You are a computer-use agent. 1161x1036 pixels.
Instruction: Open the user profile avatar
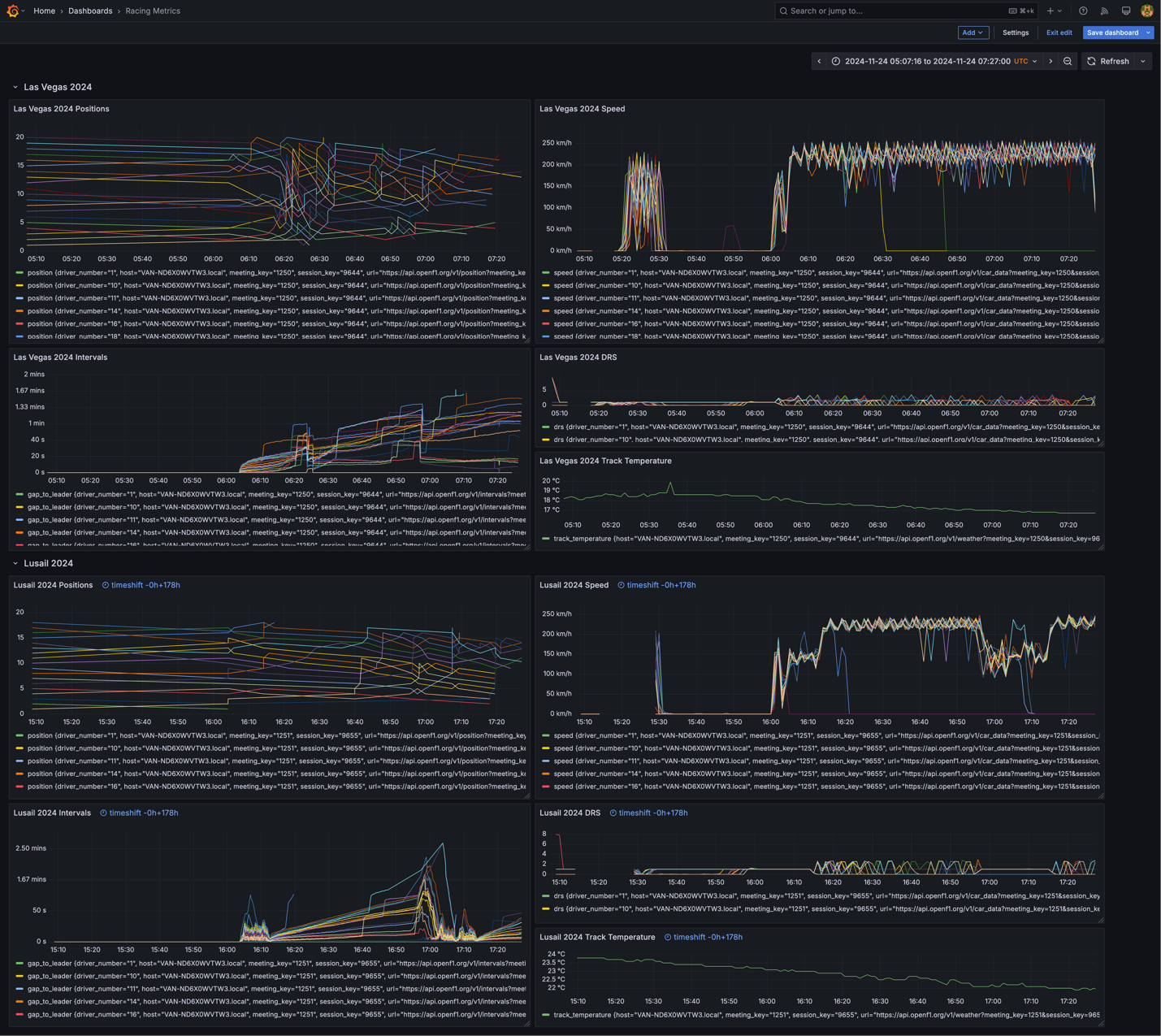pyautogui.click(x=1146, y=11)
